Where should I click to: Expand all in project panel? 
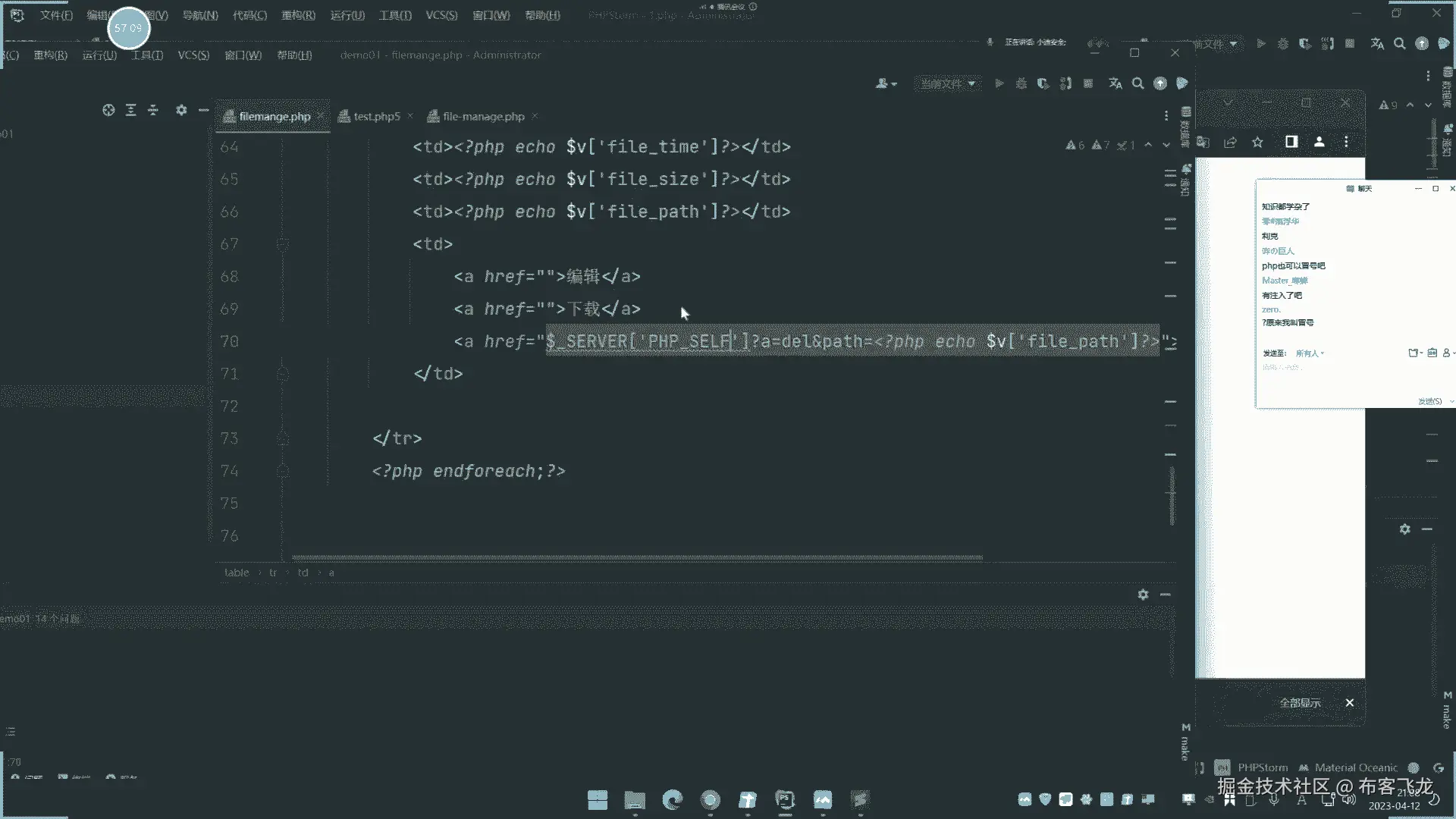tap(130, 110)
